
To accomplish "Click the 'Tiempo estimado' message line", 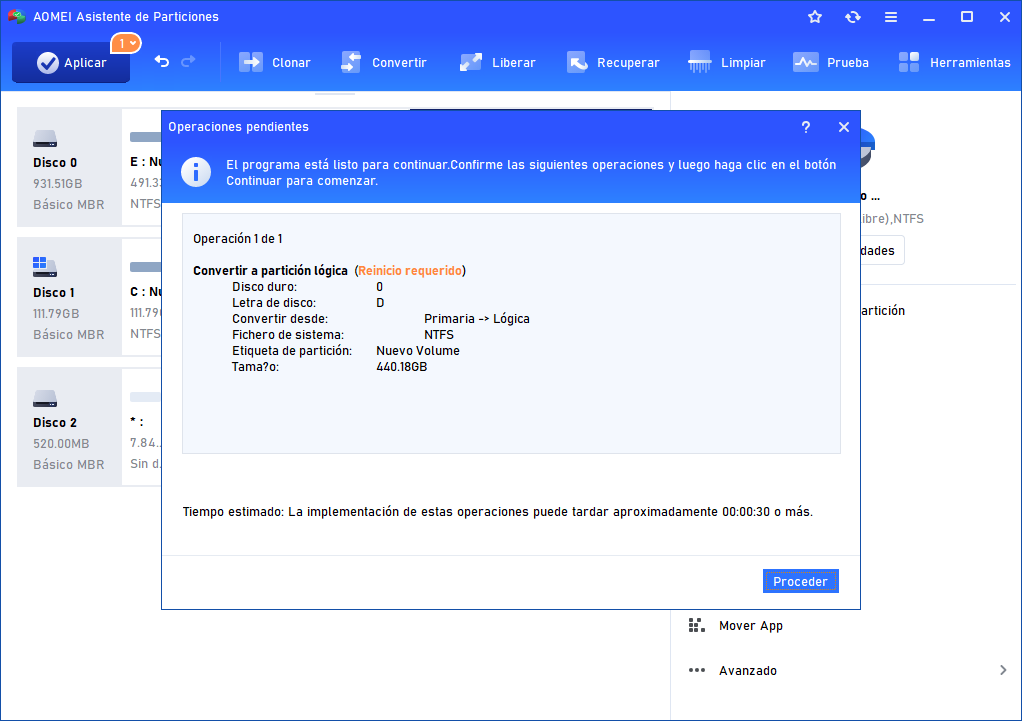I will pyautogui.click(x=497, y=512).
